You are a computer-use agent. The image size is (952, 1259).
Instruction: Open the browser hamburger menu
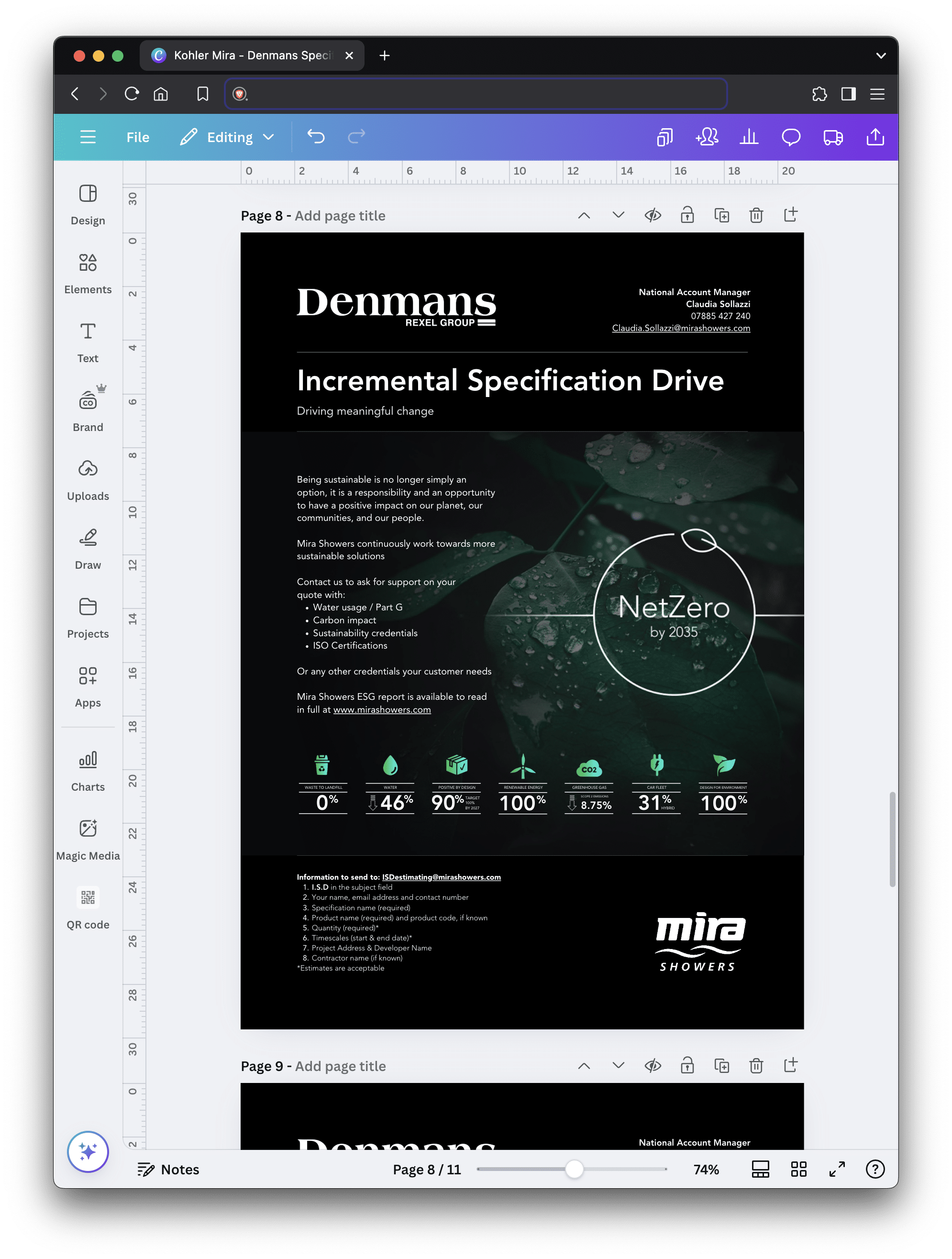[x=877, y=94]
